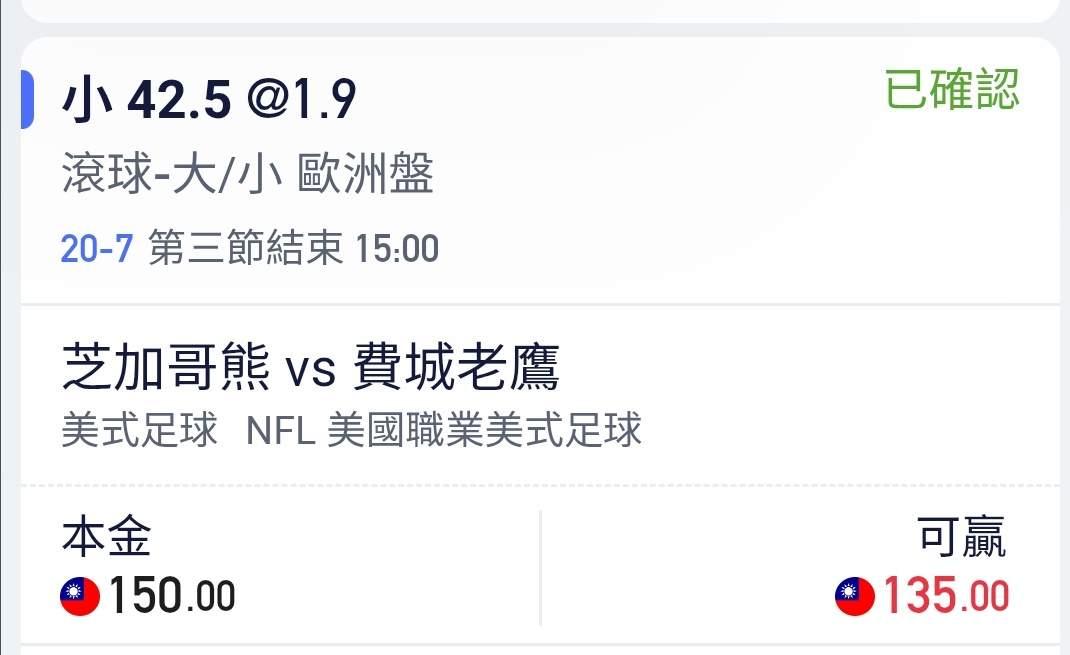The height and width of the screenshot is (655, 1070).
Task: Tap the previous bet card at the top
Action: 540,11
